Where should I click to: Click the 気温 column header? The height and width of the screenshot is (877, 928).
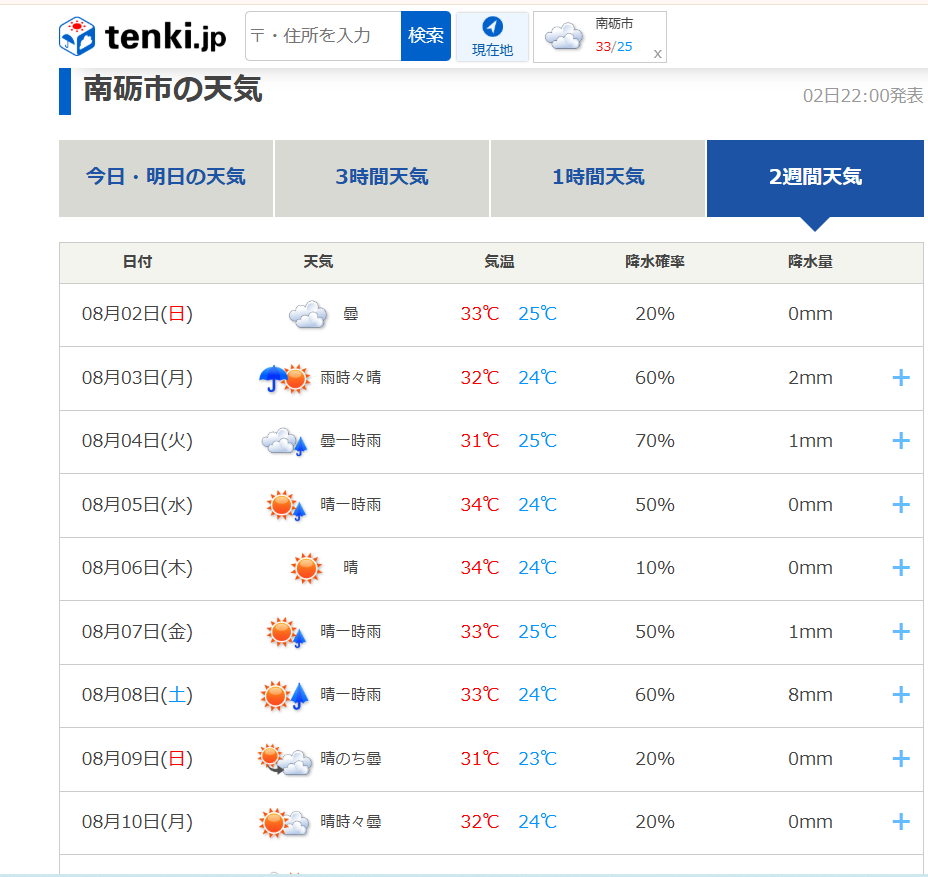click(499, 262)
